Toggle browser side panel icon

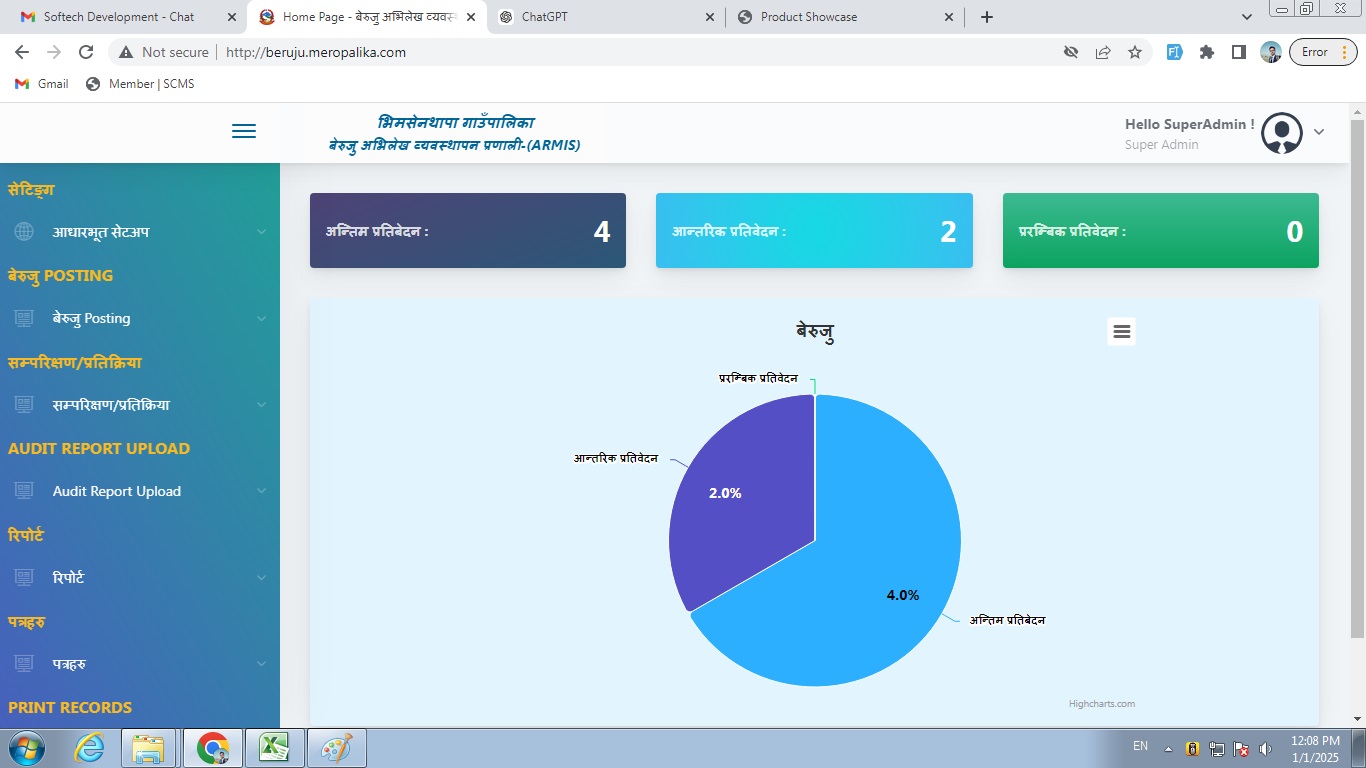click(x=1239, y=52)
